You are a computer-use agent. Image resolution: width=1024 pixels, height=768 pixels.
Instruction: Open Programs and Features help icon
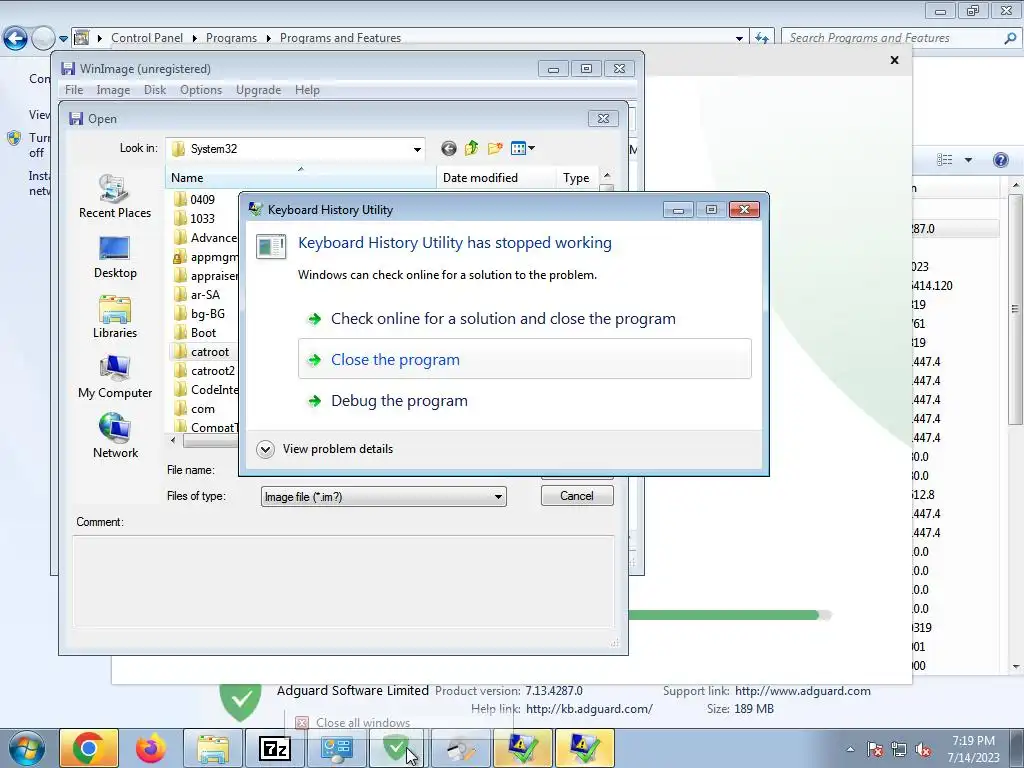(x=1000, y=160)
